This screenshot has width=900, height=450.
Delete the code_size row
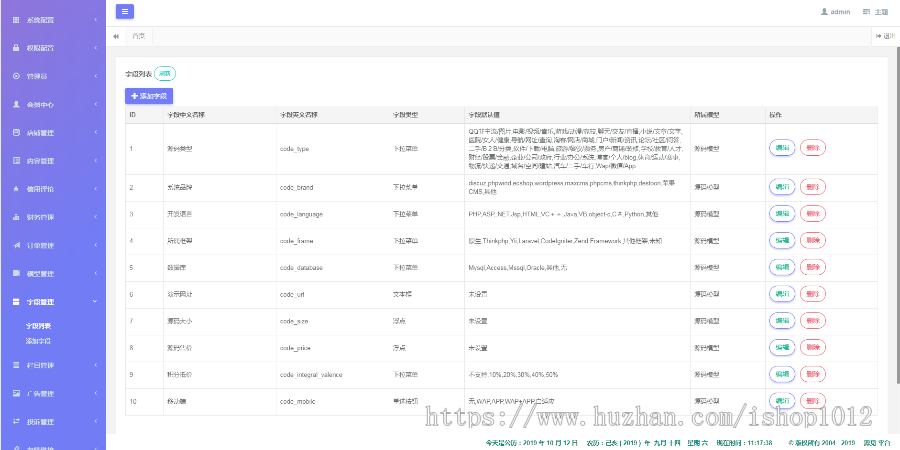pos(813,321)
